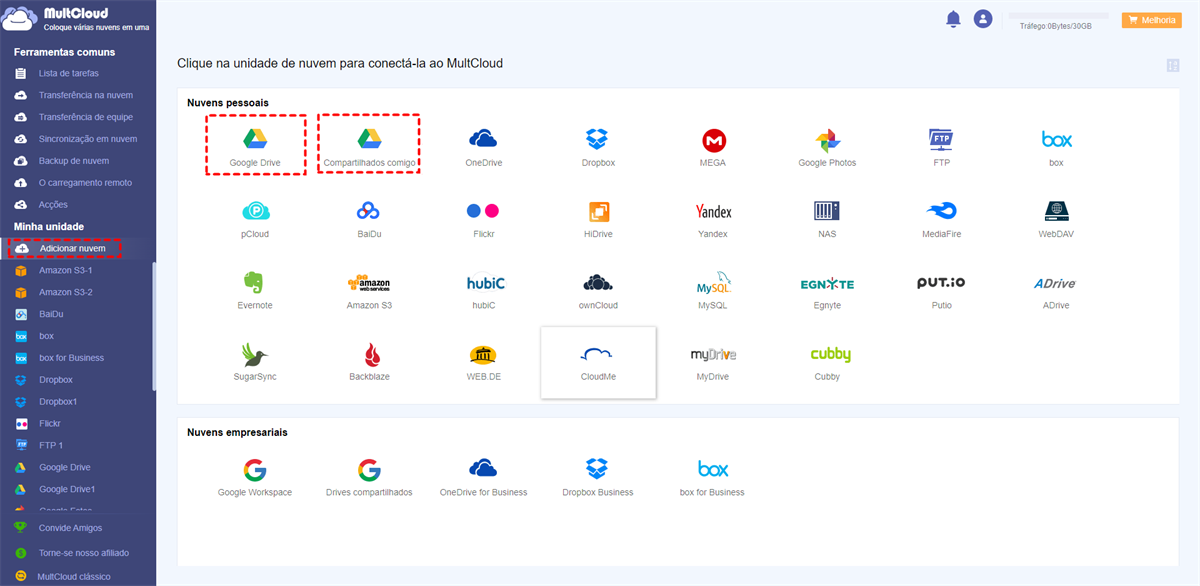Select the FTP connection icon

click(x=941, y=139)
